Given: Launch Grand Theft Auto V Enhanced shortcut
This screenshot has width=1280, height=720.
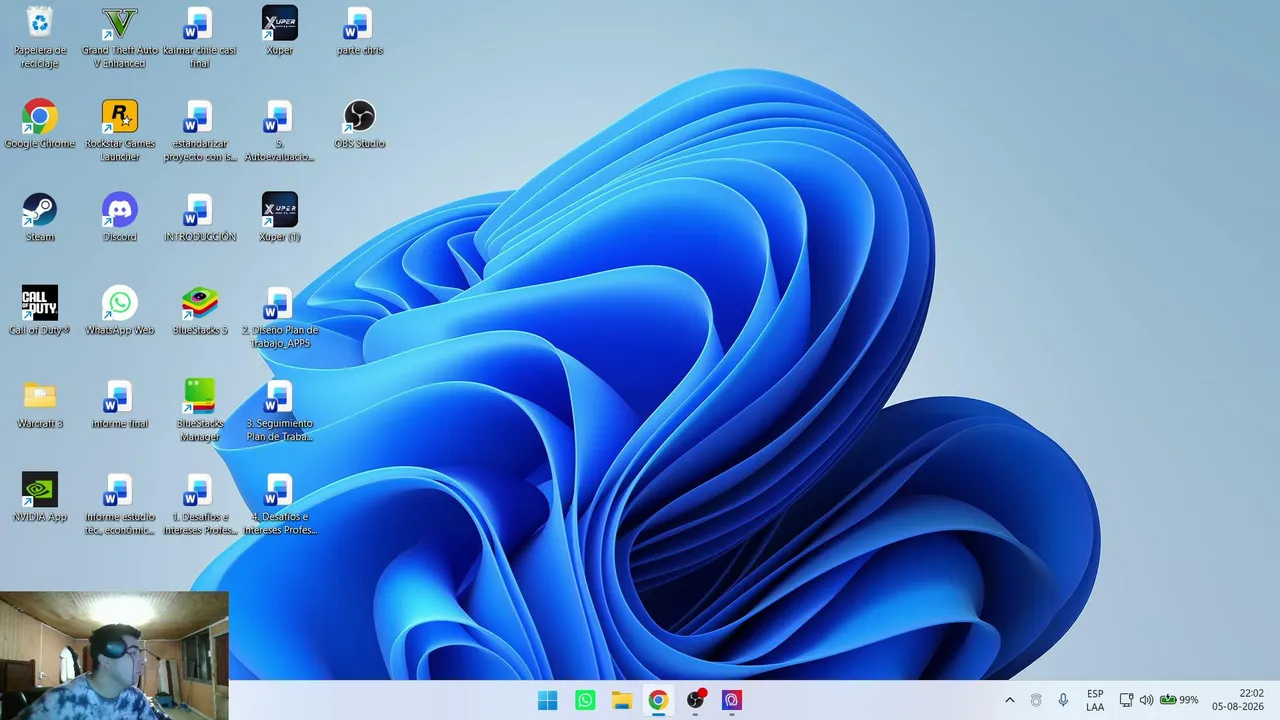Looking at the screenshot, I should 120,37.
